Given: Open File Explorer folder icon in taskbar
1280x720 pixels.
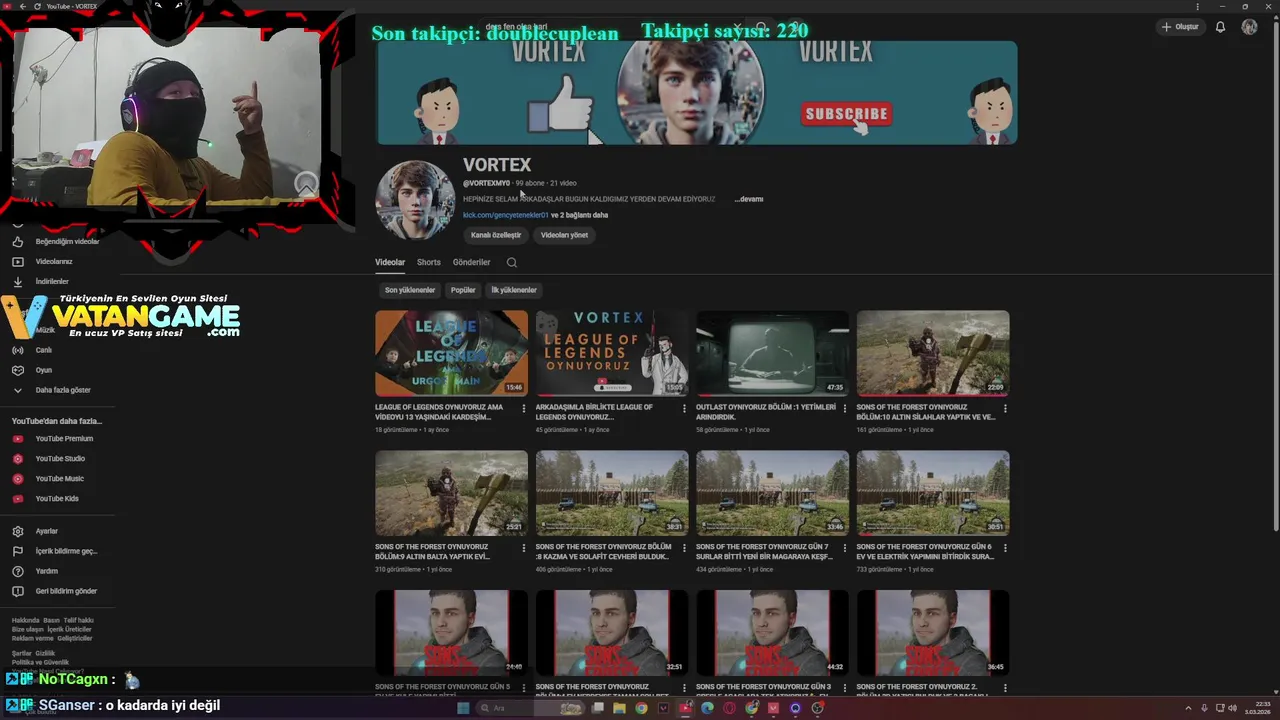Looking at the screenshot, I should (x=619, y=708).
